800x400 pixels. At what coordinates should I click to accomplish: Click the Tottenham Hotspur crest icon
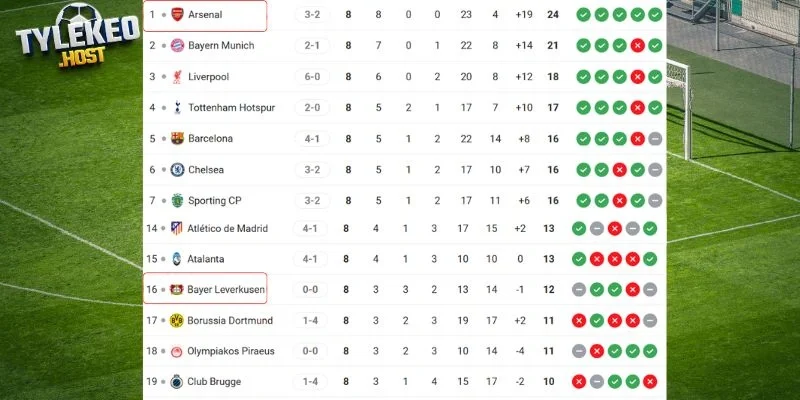point(177,107)
